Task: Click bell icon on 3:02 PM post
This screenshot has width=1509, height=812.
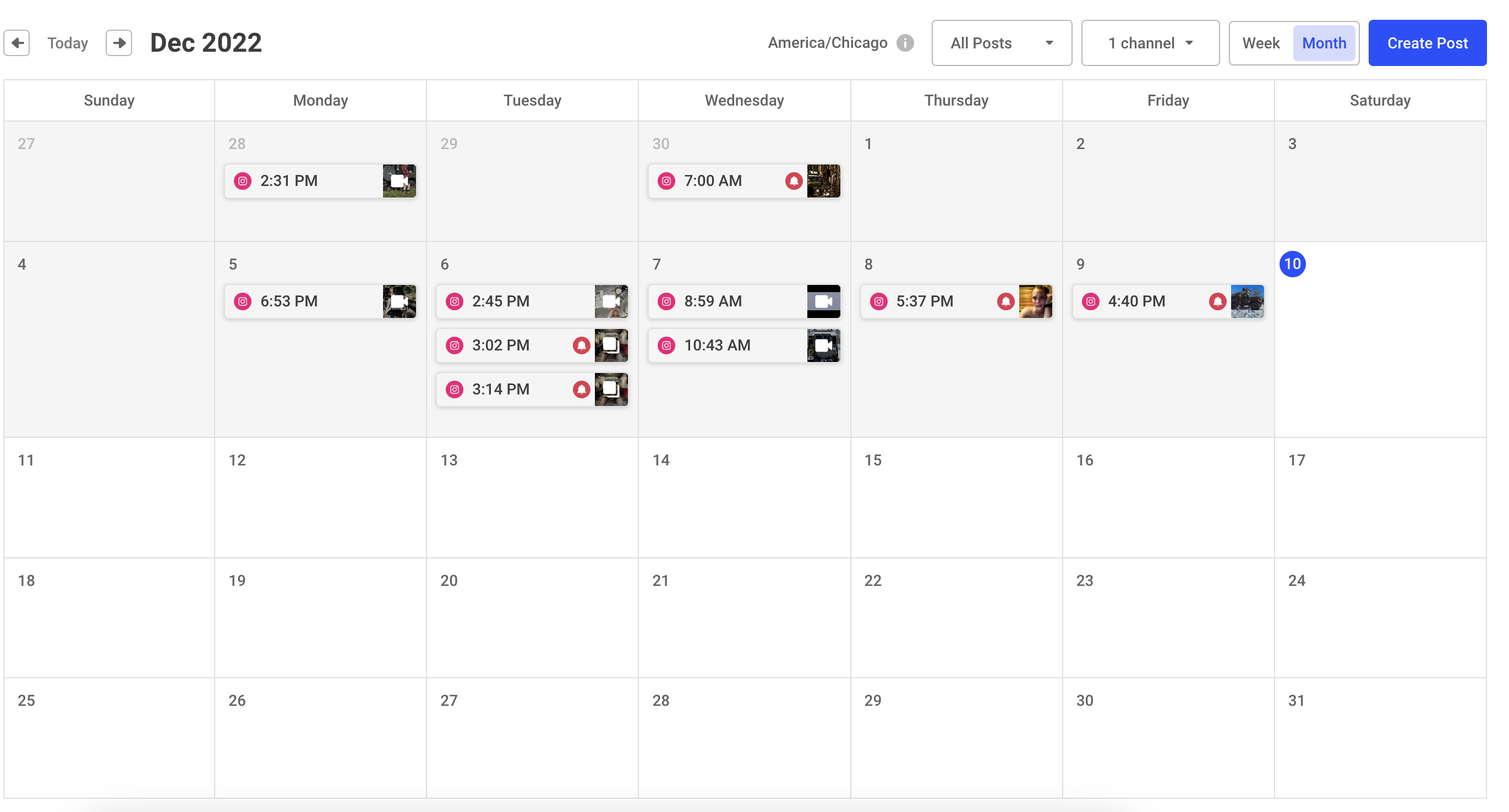Action: point(581,345)
